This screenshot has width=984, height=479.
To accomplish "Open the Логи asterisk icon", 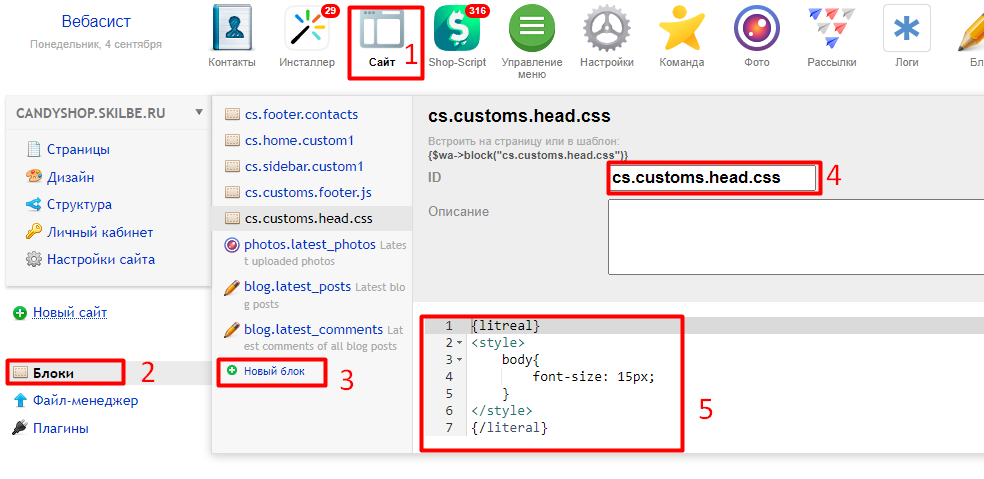I will pyautogui.click(x=906, y=30).
